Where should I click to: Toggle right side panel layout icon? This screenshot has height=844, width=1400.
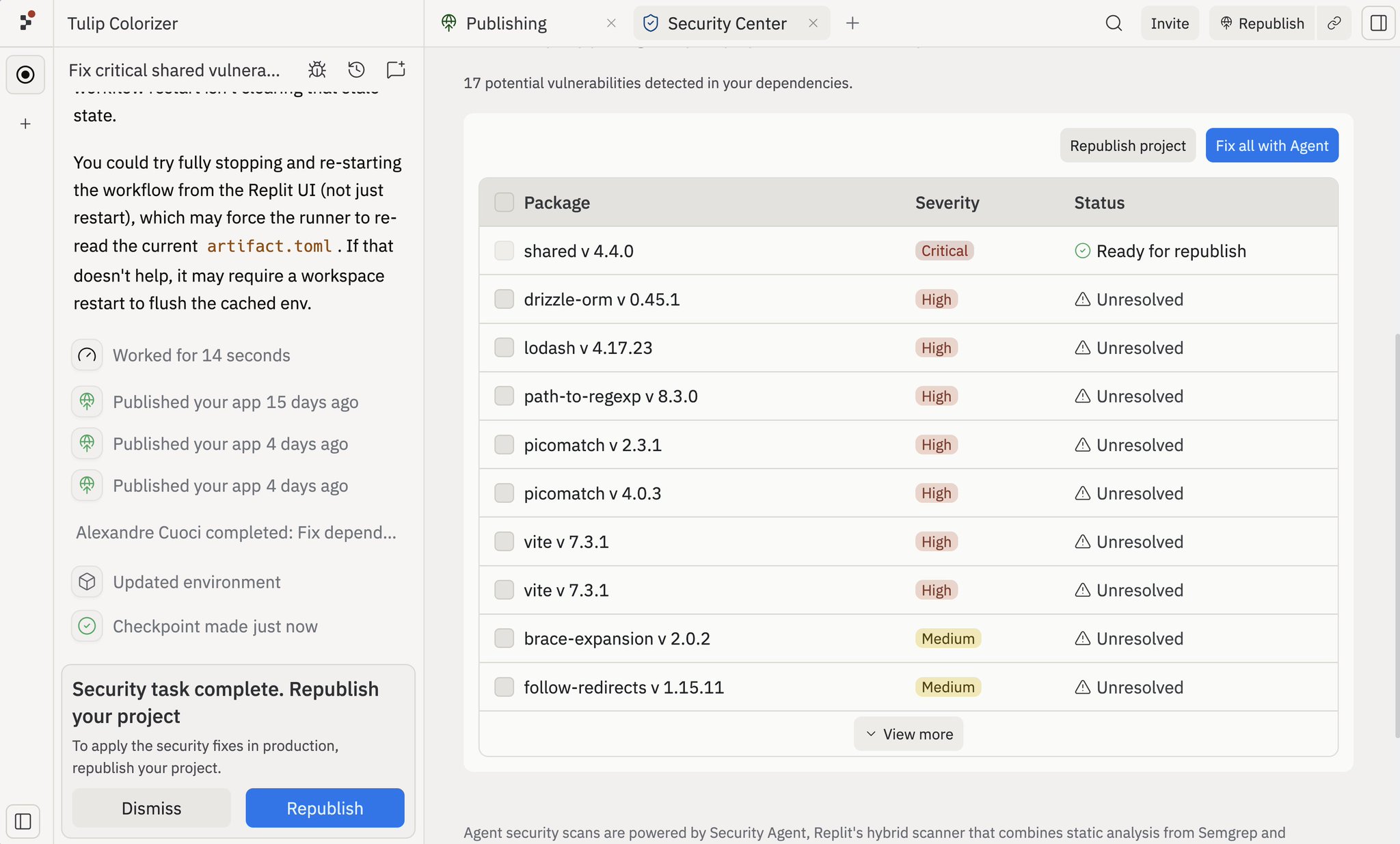pyautogui.click(x=1378, y=23)
